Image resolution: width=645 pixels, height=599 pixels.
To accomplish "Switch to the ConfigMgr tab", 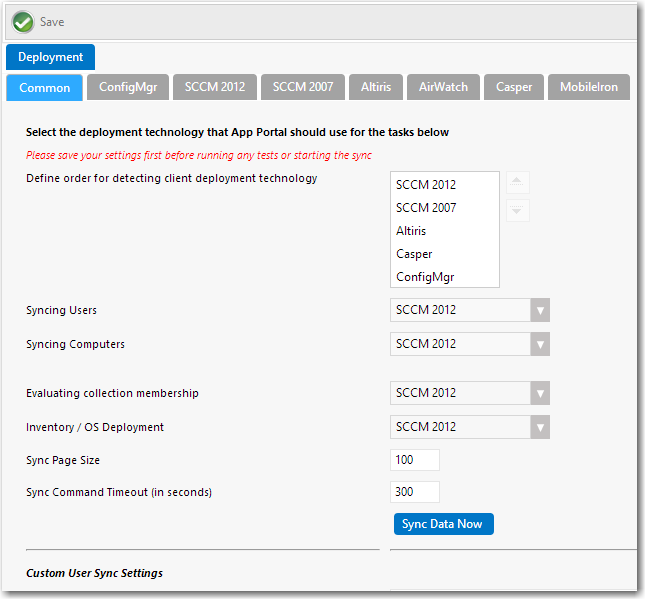I will (128, 87).
